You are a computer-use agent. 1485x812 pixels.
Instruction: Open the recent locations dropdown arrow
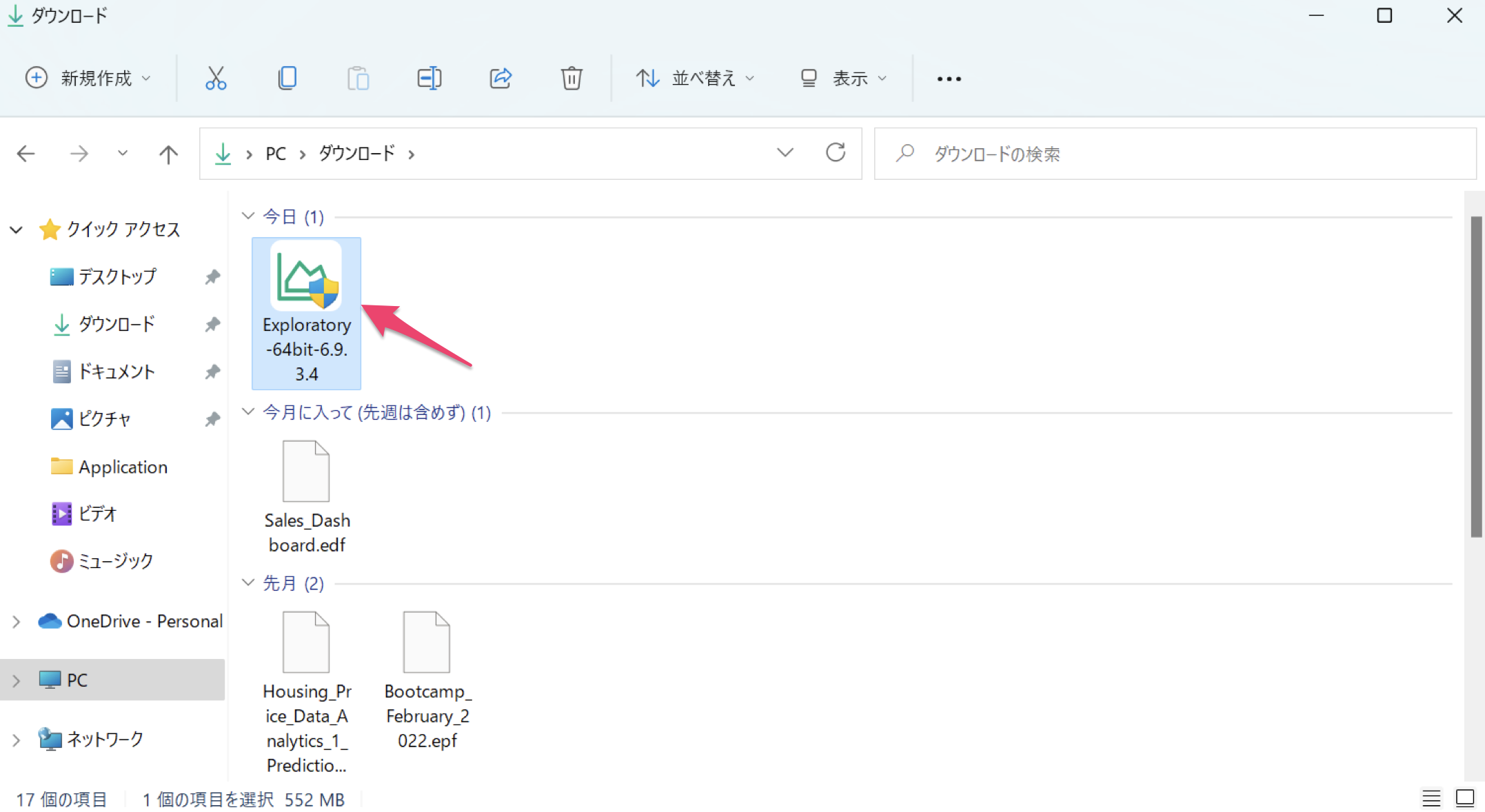click(x=123, y=153)
